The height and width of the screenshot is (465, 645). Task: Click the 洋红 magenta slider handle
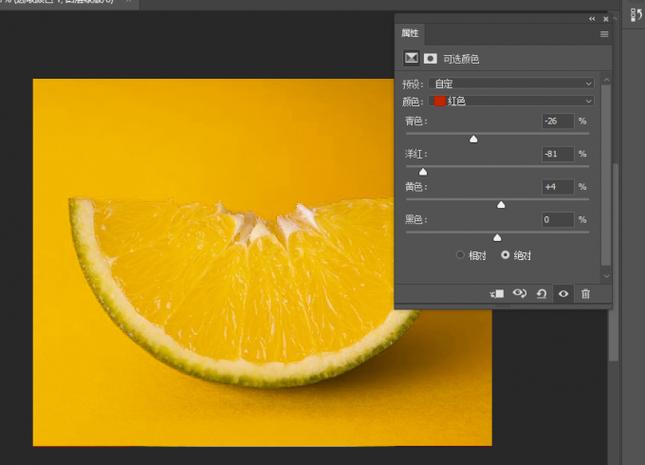point(423,172)
